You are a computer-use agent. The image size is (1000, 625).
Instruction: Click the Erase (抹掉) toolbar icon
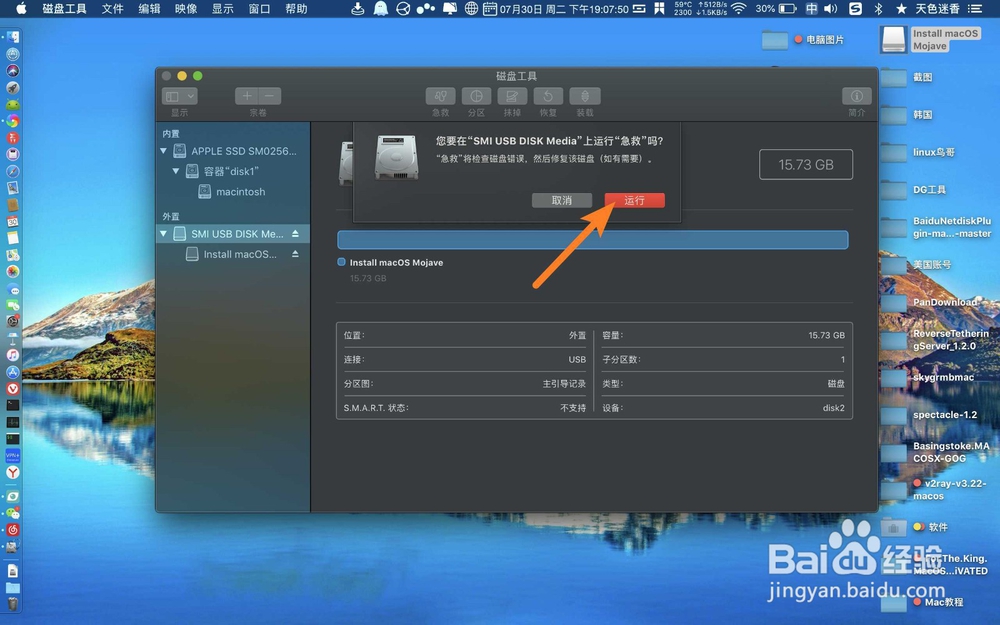point(512,96)
